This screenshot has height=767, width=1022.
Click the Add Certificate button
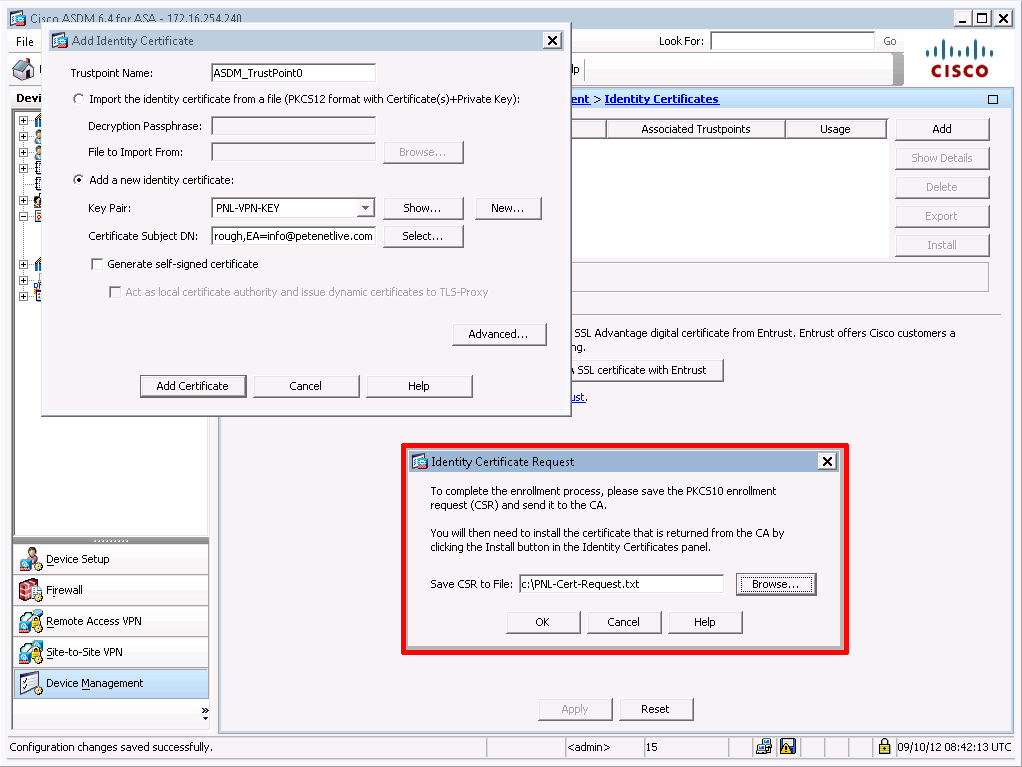point(193,386)
